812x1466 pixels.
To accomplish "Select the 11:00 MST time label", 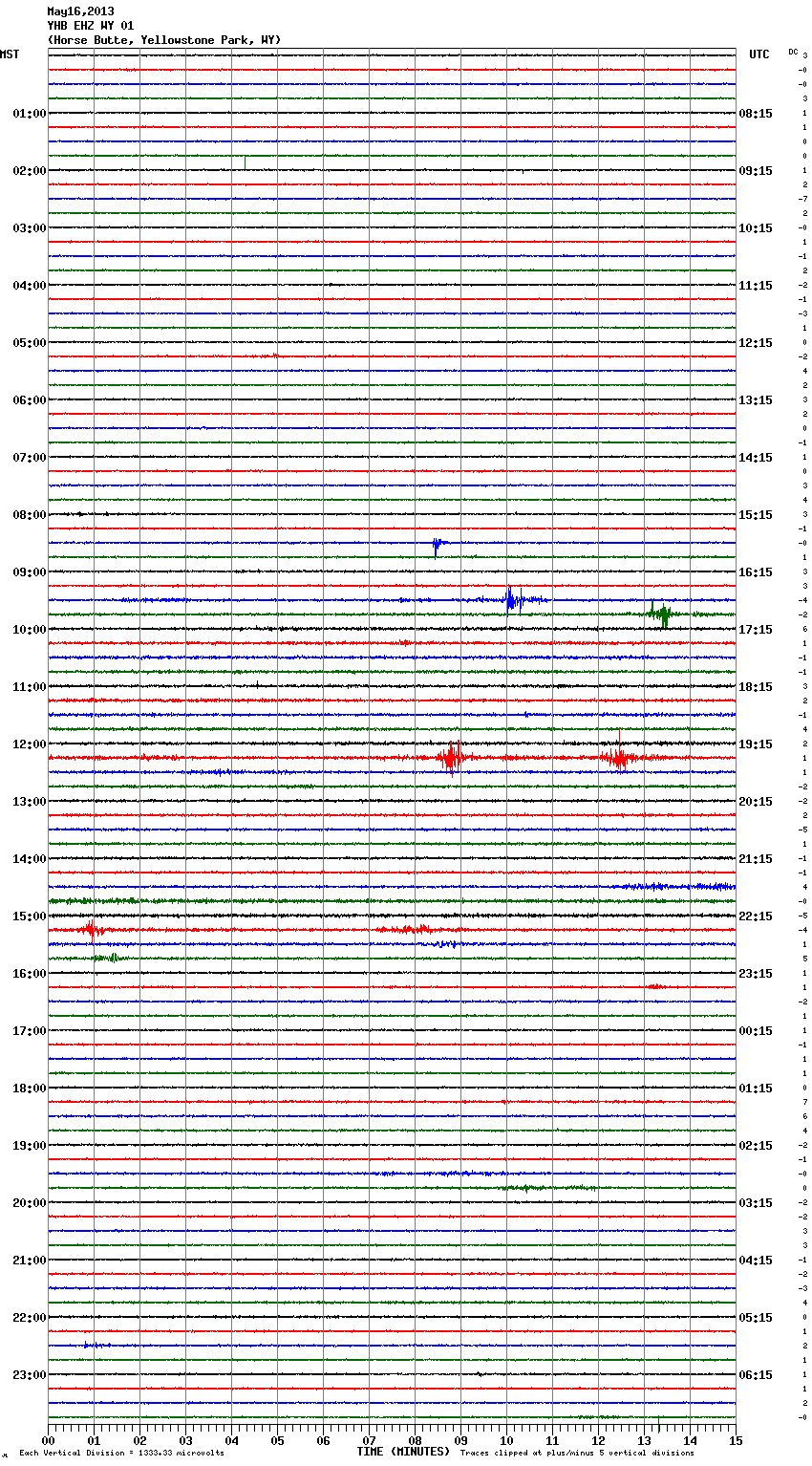I will [x=30, y=687].
